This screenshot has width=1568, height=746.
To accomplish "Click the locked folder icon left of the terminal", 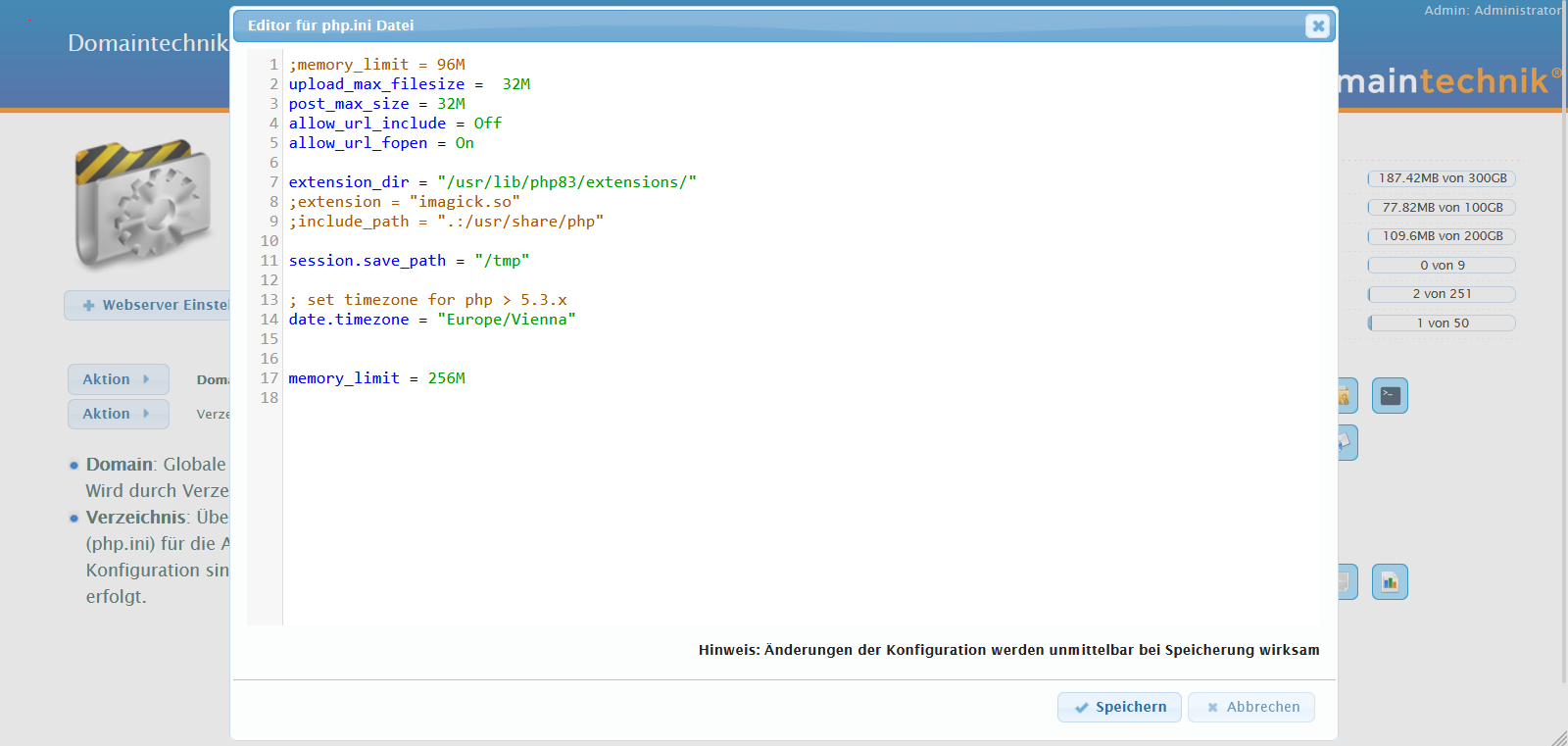I will click(x=1347, y=396).
